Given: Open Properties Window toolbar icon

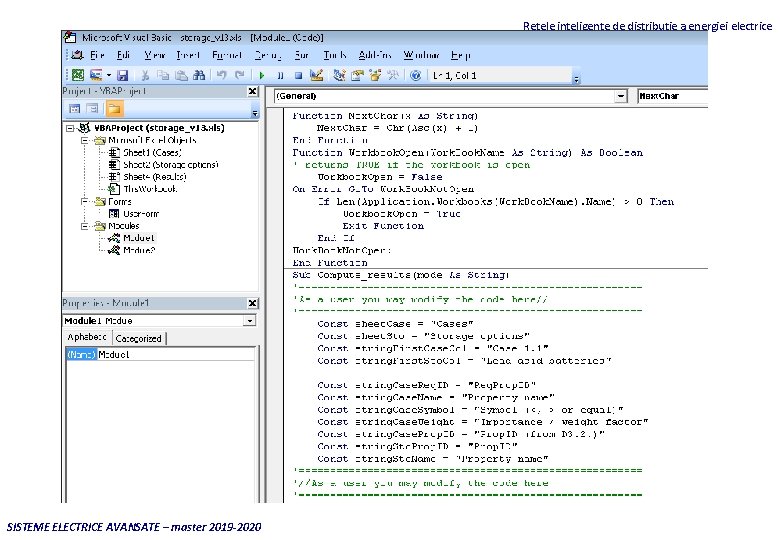Looking at the screenshot, I should coord(357,75).
